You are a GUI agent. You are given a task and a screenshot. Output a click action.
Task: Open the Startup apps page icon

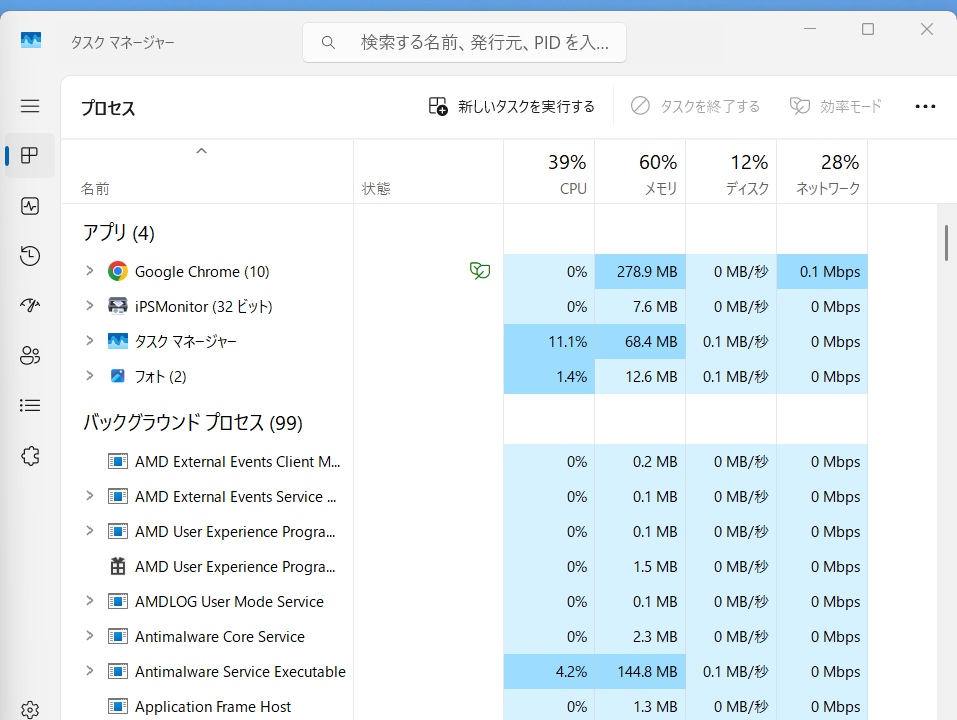pos(30,306)
